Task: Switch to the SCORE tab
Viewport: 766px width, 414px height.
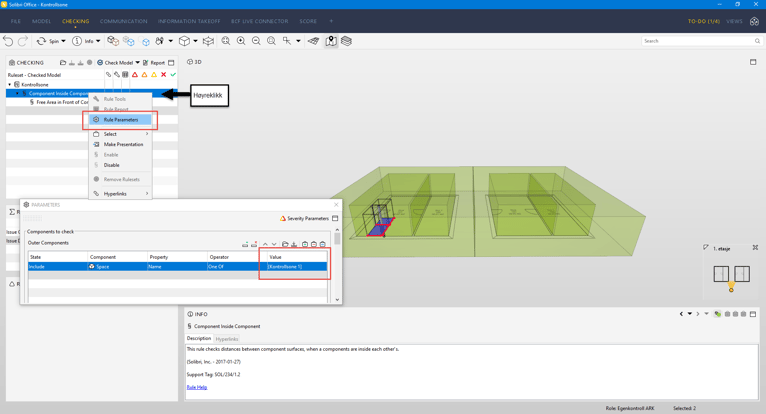Action: coord(308,22)
